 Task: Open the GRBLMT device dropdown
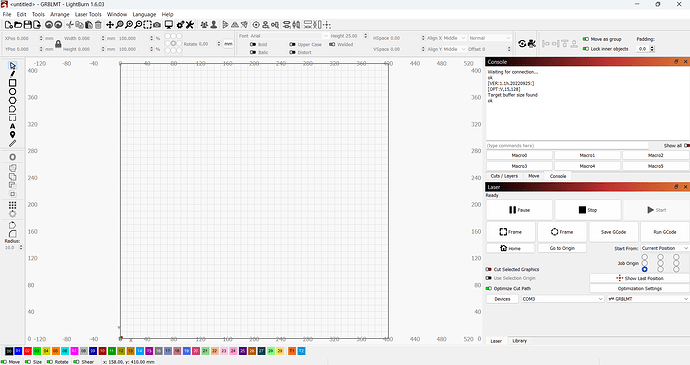(648, 299)
